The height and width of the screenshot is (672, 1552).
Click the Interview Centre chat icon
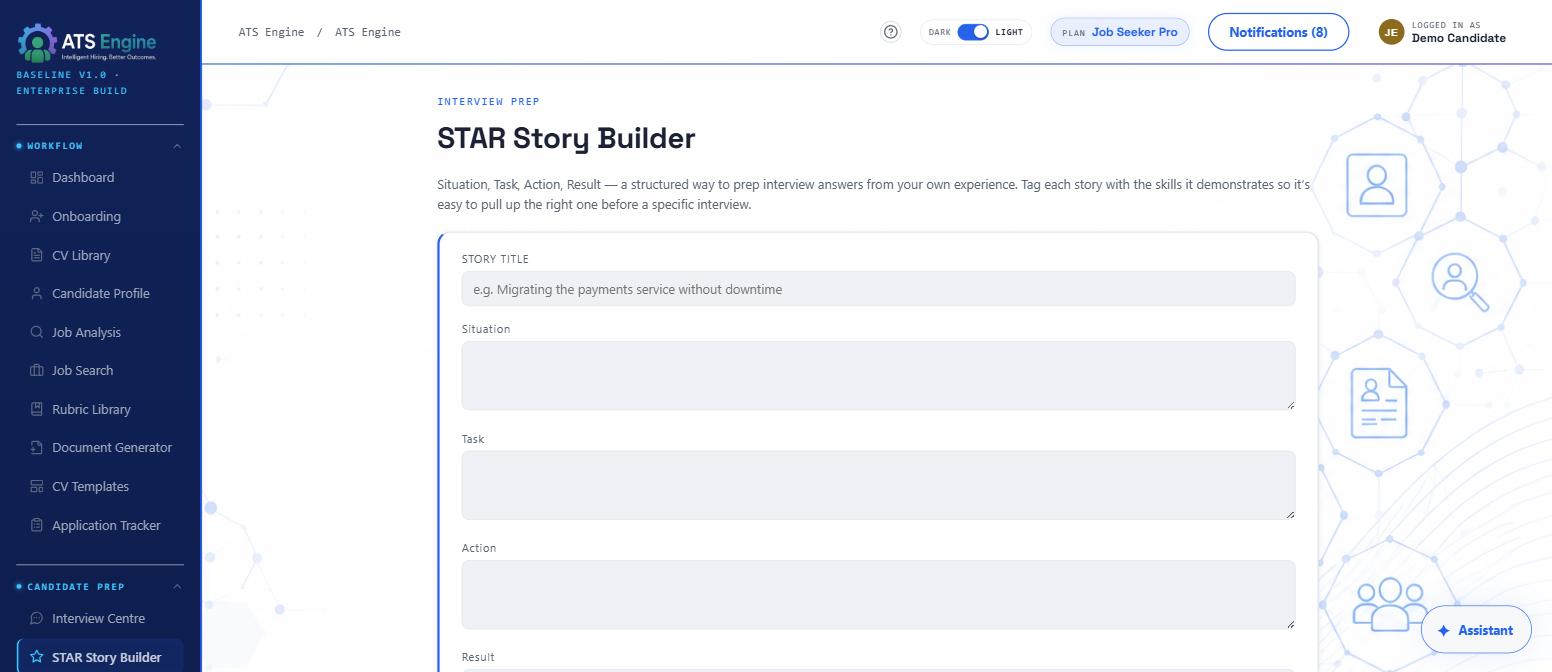(x=37, y=618)
